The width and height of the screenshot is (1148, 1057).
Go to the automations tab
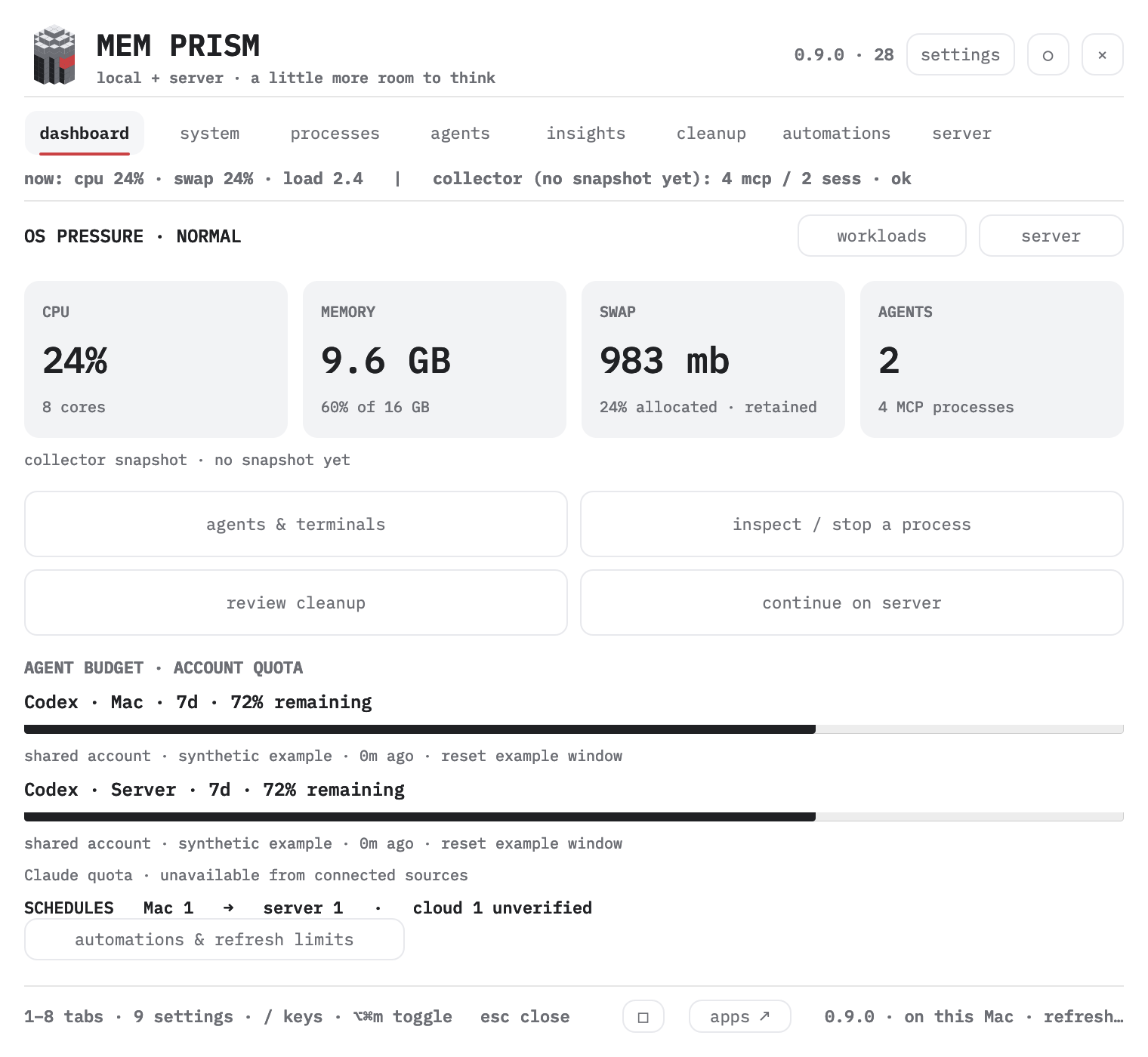(x=837, y=134)
